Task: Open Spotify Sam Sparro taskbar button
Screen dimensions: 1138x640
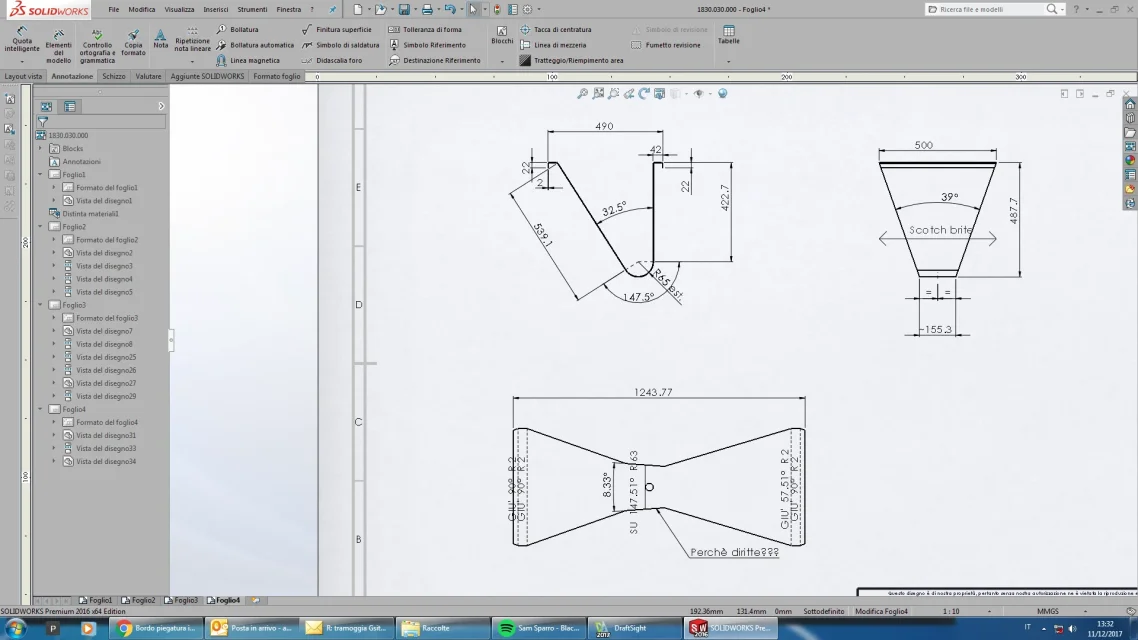Action: click(x=539, y=628)
